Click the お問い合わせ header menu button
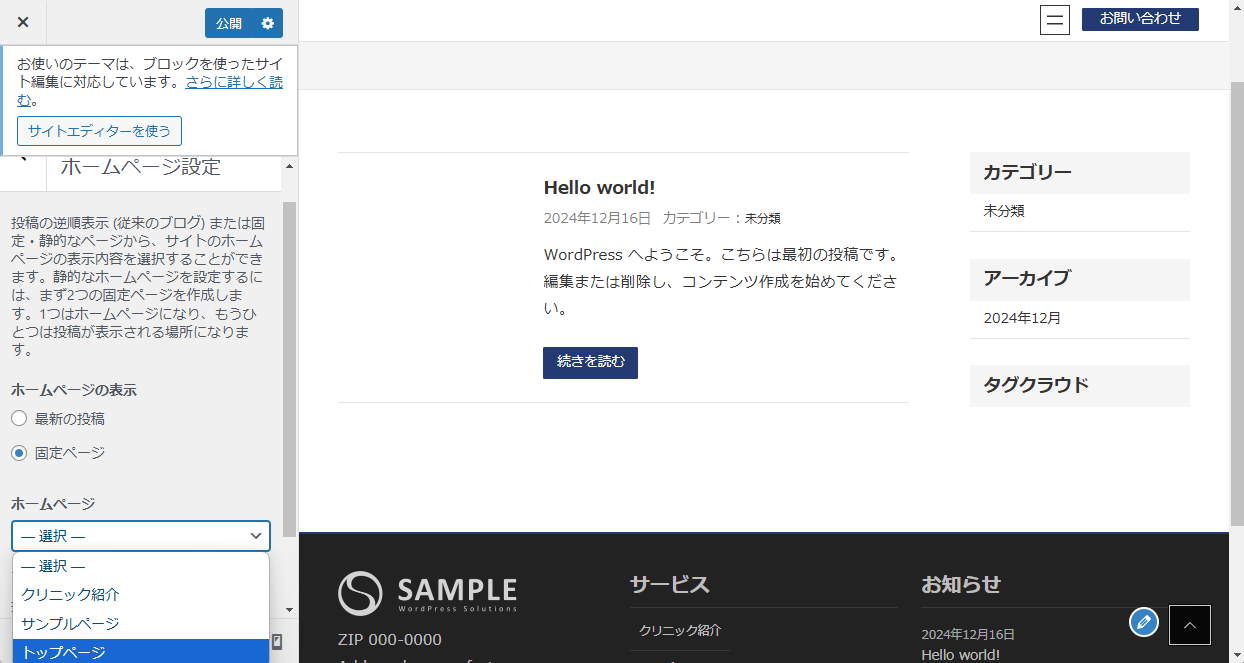Image resolution: width=1244 pixels, height=663 pixels. click(1140, 19)
